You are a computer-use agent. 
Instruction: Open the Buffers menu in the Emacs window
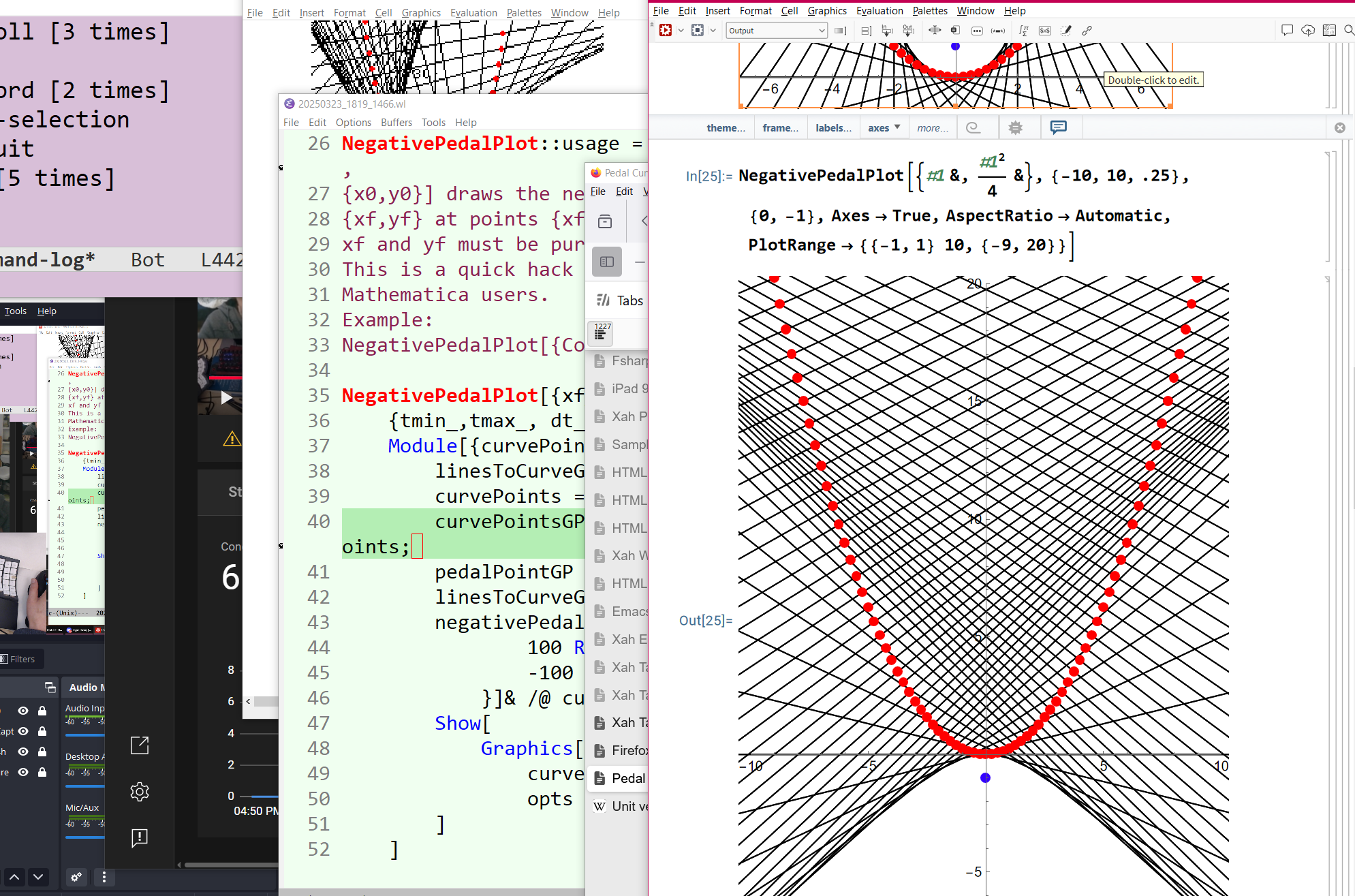[396, 122]
